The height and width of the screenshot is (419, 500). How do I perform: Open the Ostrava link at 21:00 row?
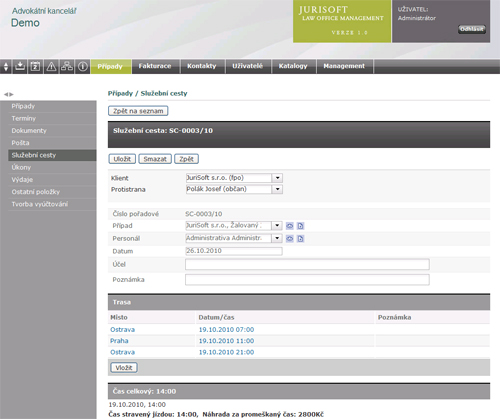pyautogui.click(x=123, y=352)
